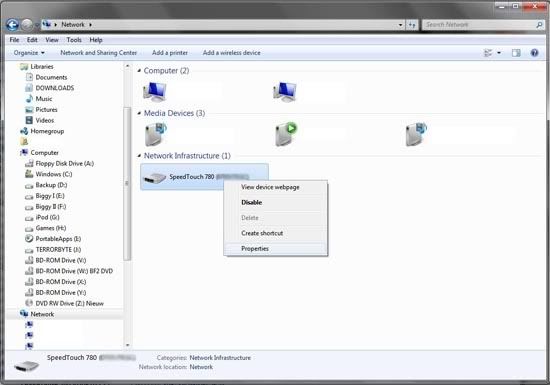Collapse the Computer (2) group
The width and height of the screenshot is (550, 385).
tap(139, 70)
